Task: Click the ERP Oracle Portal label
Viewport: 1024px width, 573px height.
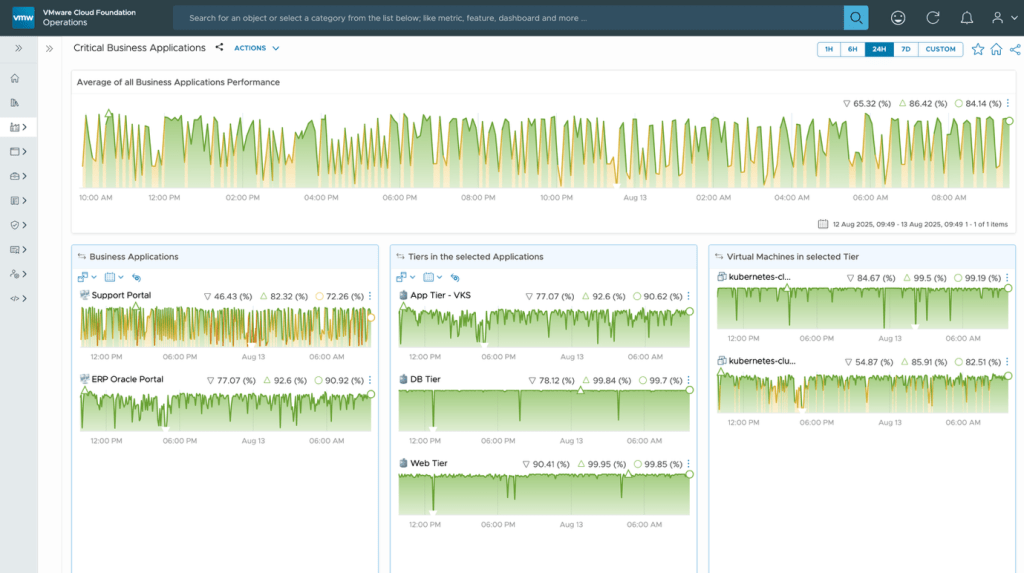Action: (127, 380)
